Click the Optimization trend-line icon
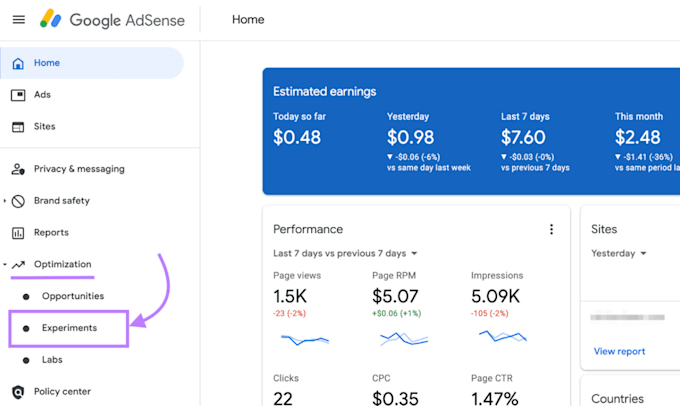Viewport: 680px width, 406px height. 18,265
